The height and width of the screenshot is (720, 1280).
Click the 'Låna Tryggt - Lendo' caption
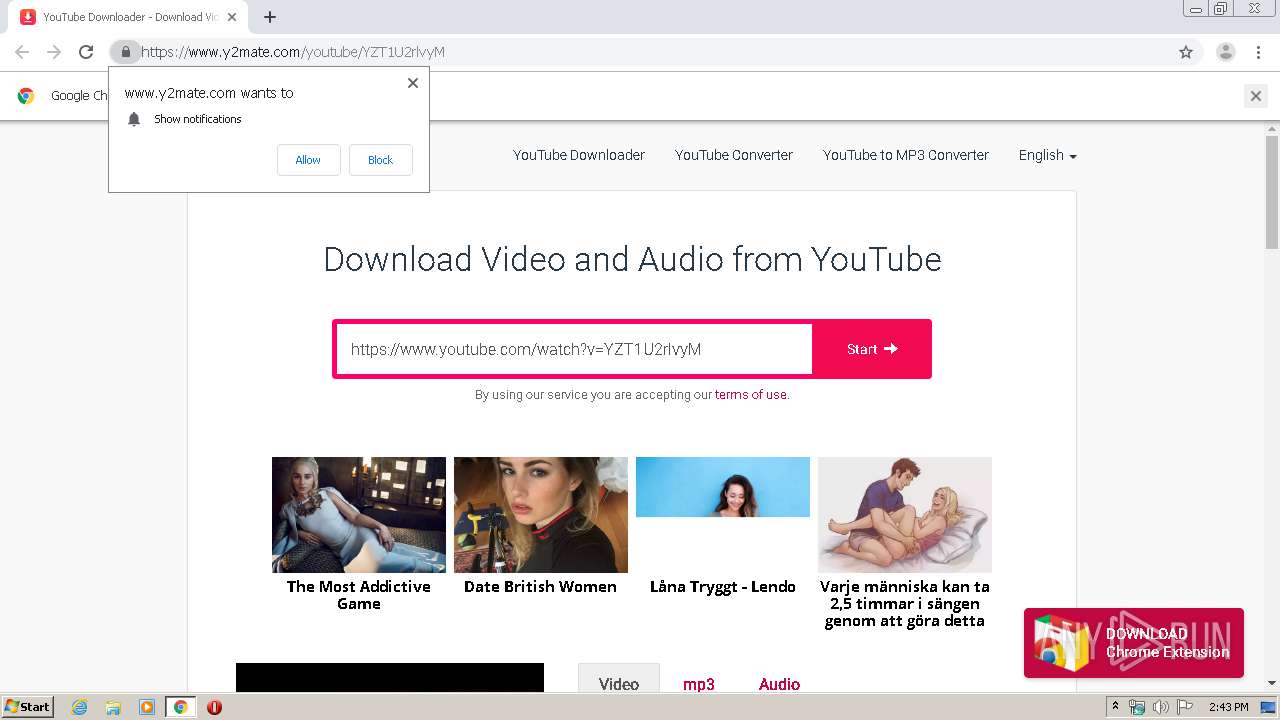[x=723, y=587]
